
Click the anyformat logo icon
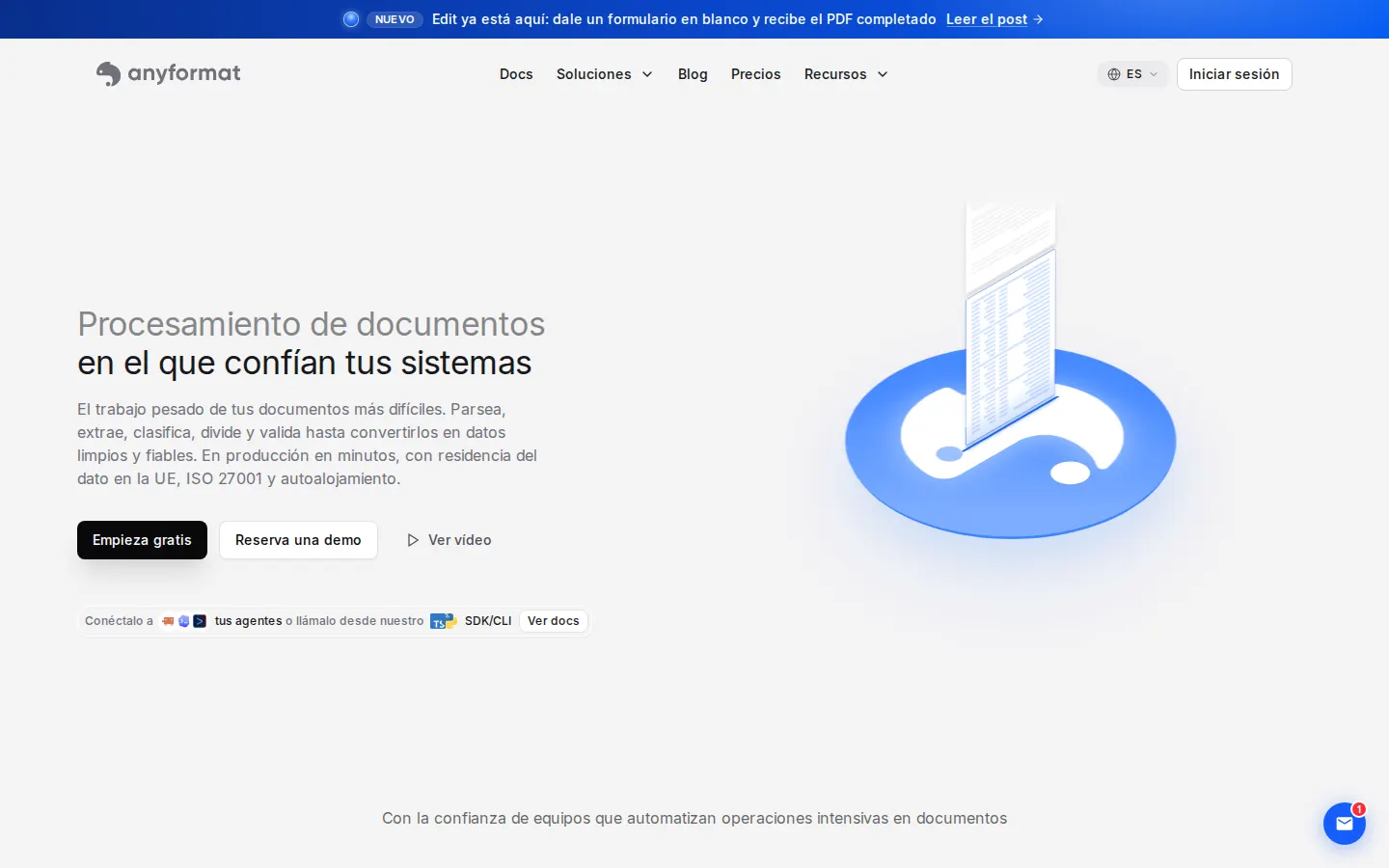pos(108,74)
